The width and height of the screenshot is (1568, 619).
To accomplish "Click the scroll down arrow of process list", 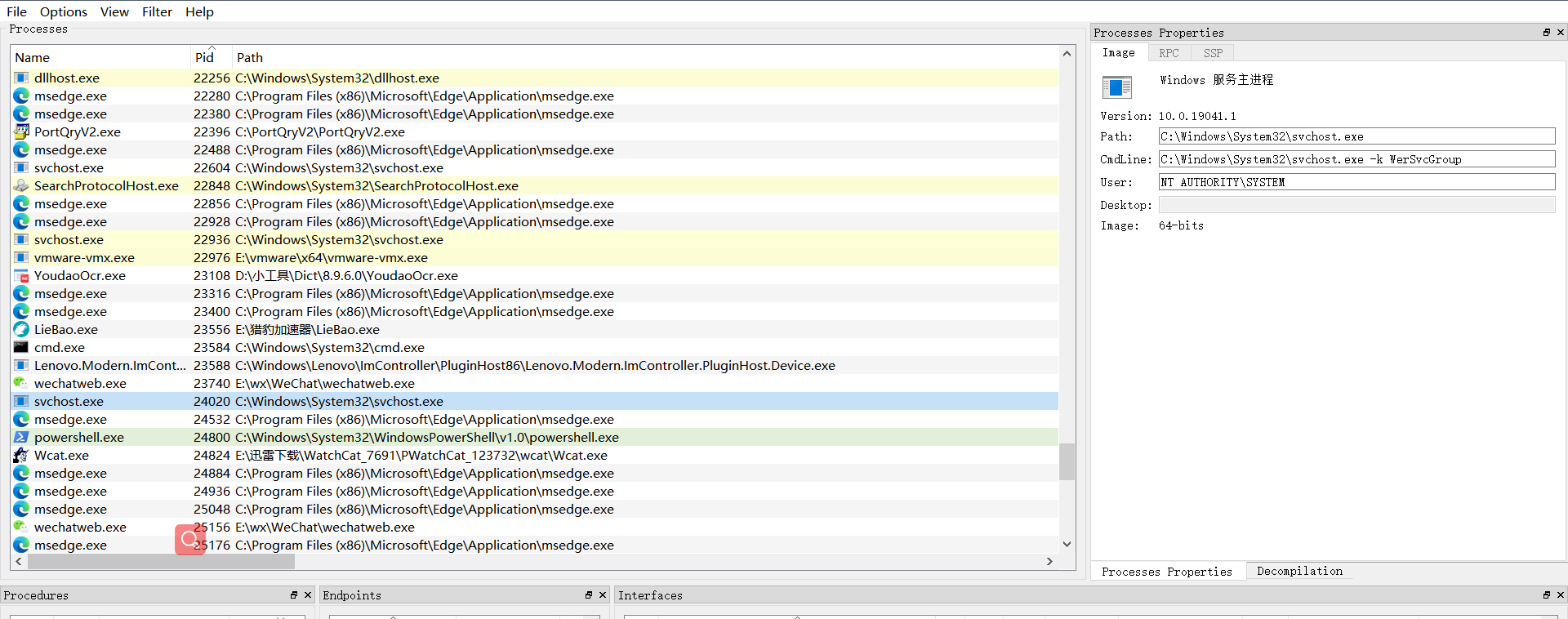I will (x=1067, y=544).
